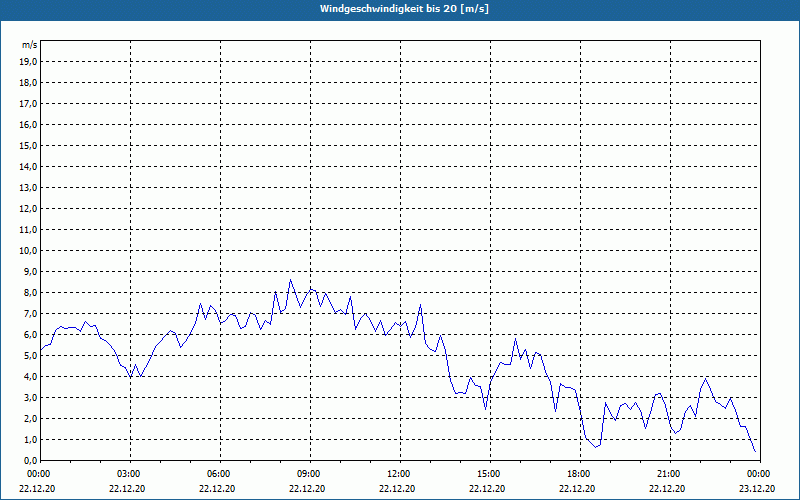Image resolution: width=800 pixels, height=500 pixels.
Task: Pick the "1,0" y-axis label
Action: 30,439
